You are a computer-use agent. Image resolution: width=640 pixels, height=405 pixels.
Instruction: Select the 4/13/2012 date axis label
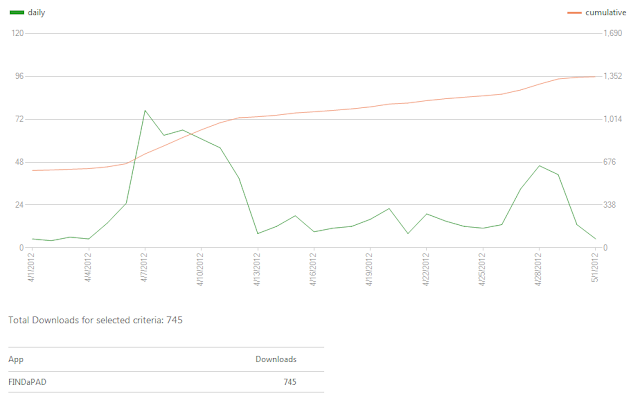coord(257,269)
